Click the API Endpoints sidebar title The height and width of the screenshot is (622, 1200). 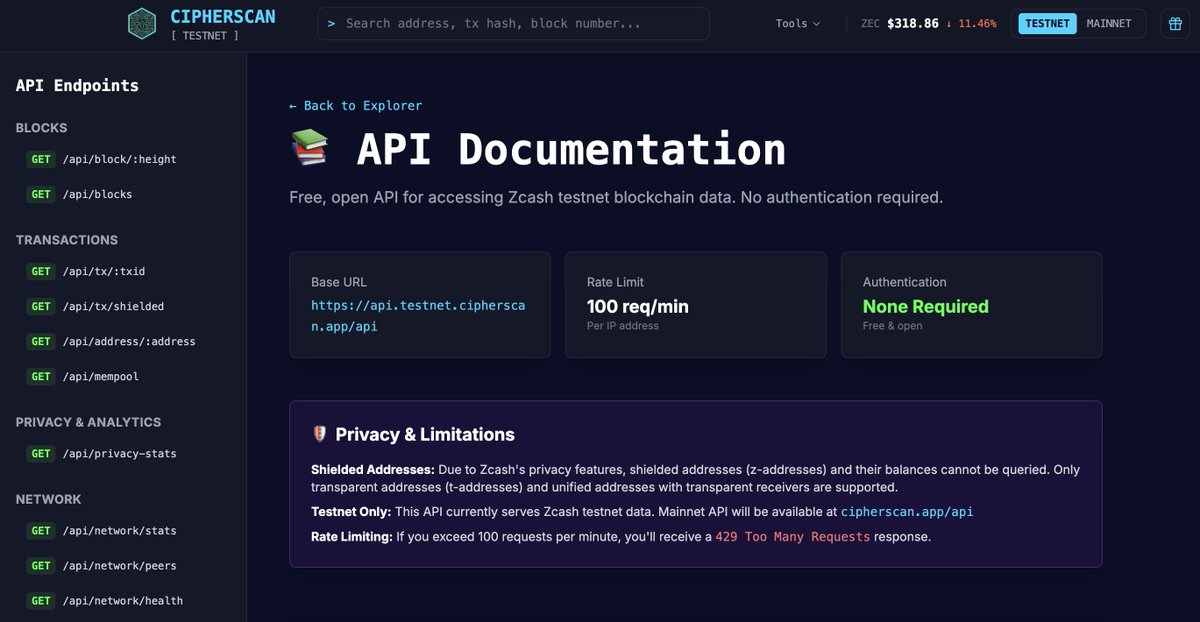[77, 85]
